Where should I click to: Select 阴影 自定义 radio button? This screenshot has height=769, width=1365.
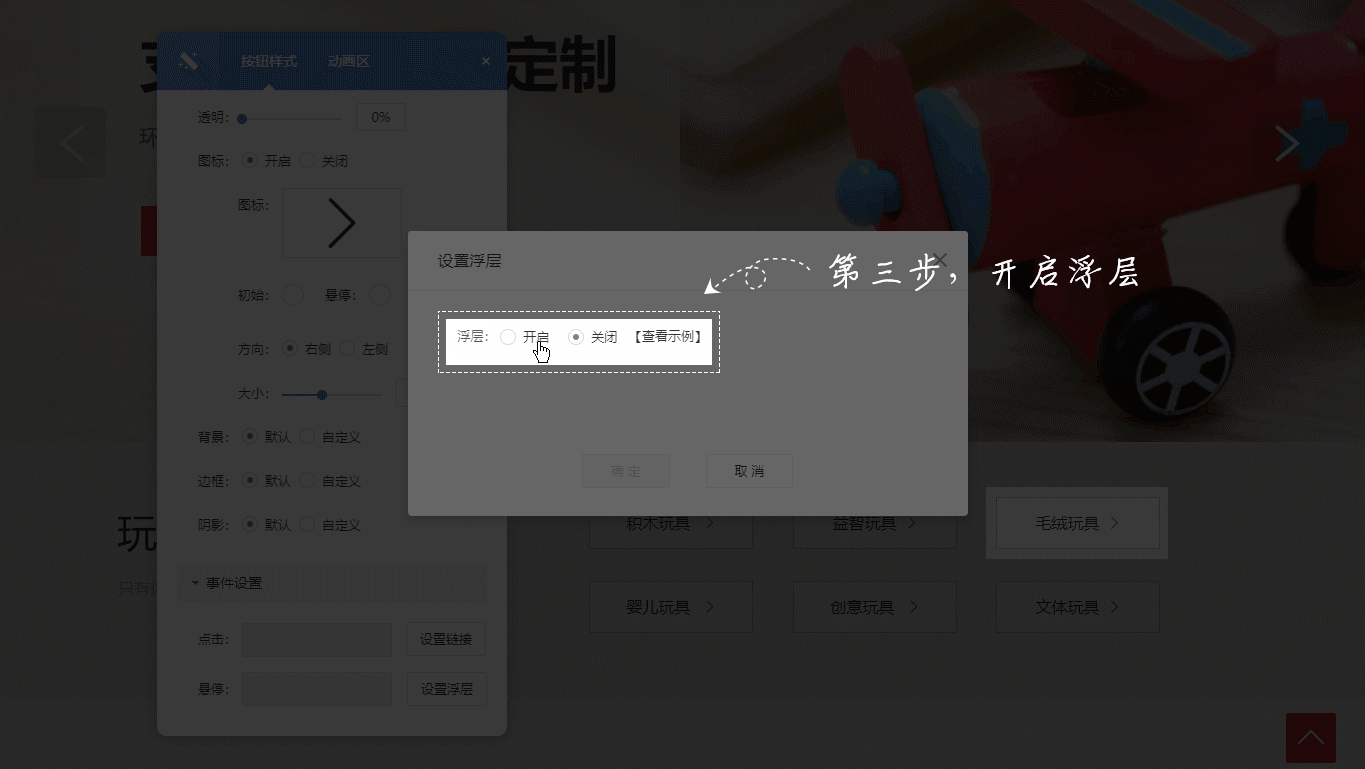(306, 524)
